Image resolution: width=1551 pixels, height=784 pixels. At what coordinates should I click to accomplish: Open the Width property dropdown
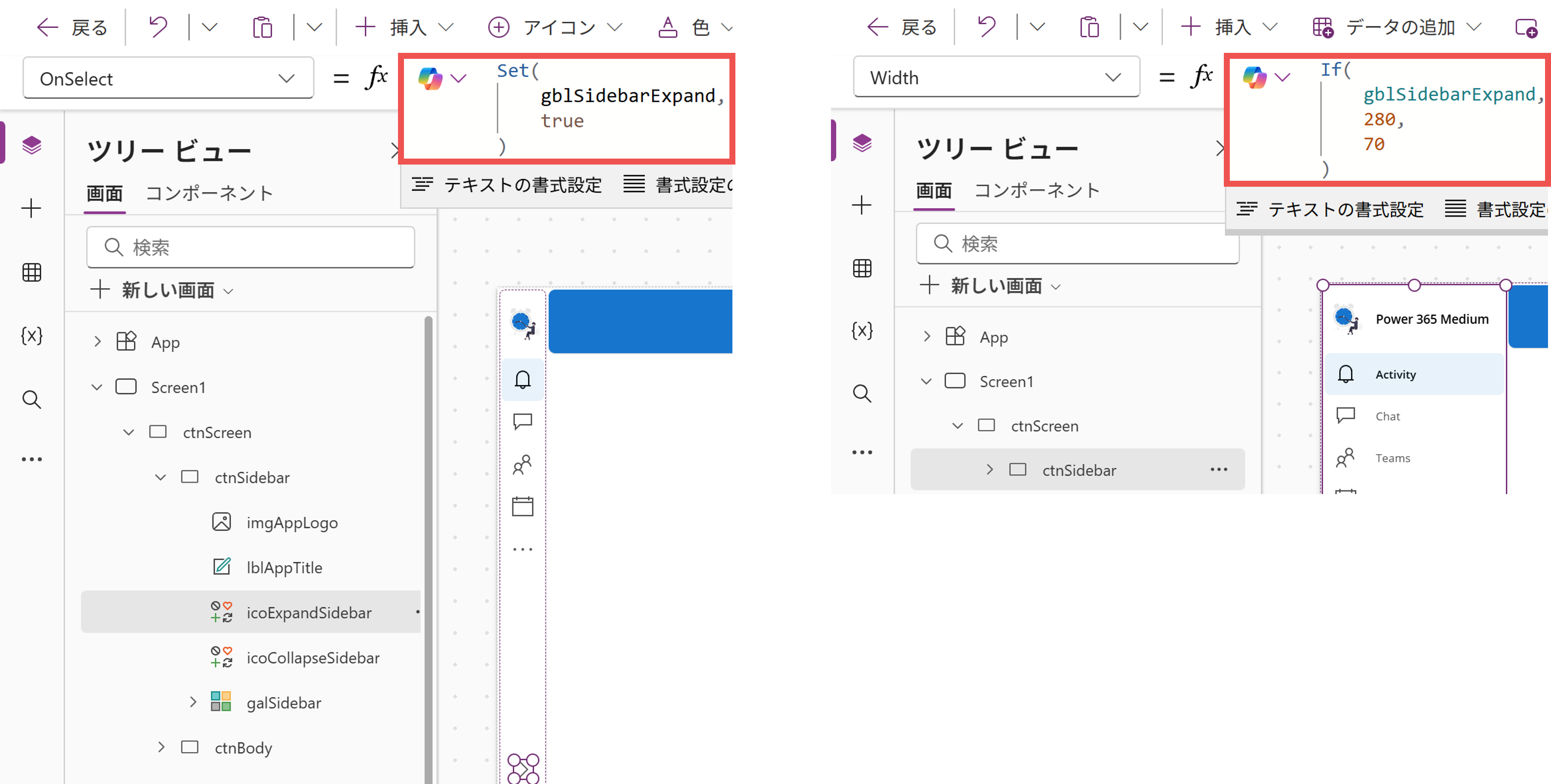point(996,77)
